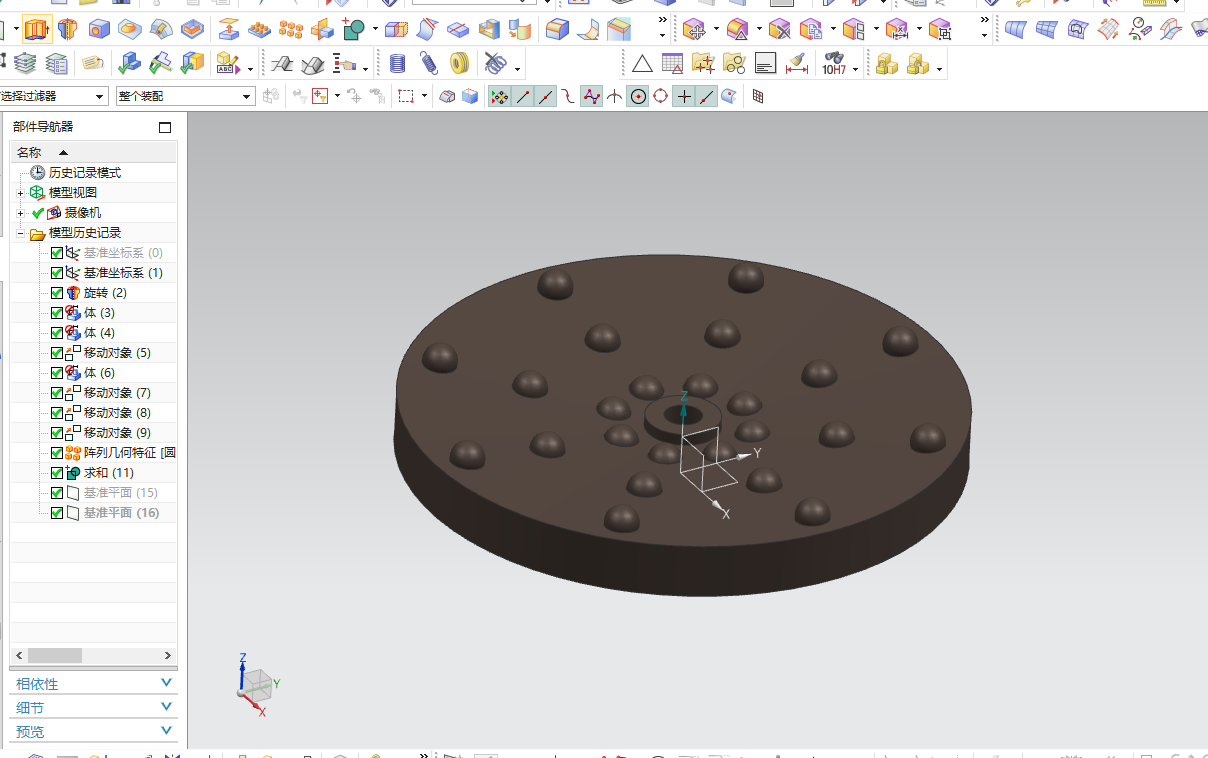Toggle the arc center snap point
The height and width of the screenshot is (758, 1208).
click(637, 96)
